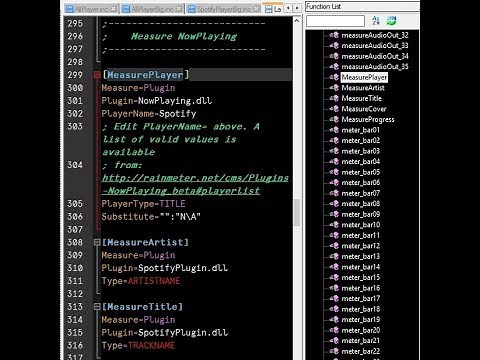Select measureAudioOut_33 in Function List
The image size is (480, 360).
[375, 46]
